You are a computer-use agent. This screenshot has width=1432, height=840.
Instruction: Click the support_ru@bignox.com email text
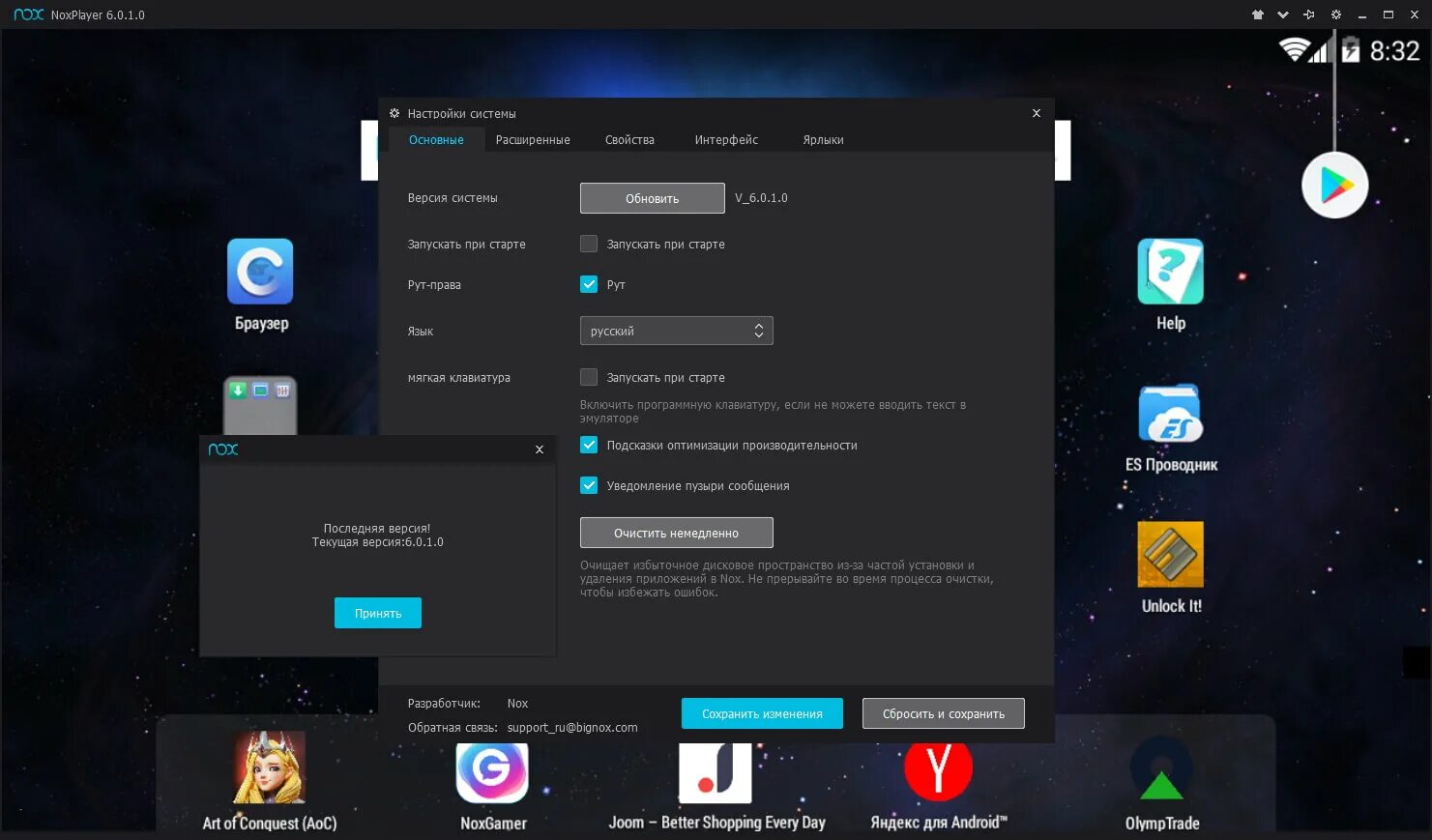pyautogui.click(x=572, y=728)
